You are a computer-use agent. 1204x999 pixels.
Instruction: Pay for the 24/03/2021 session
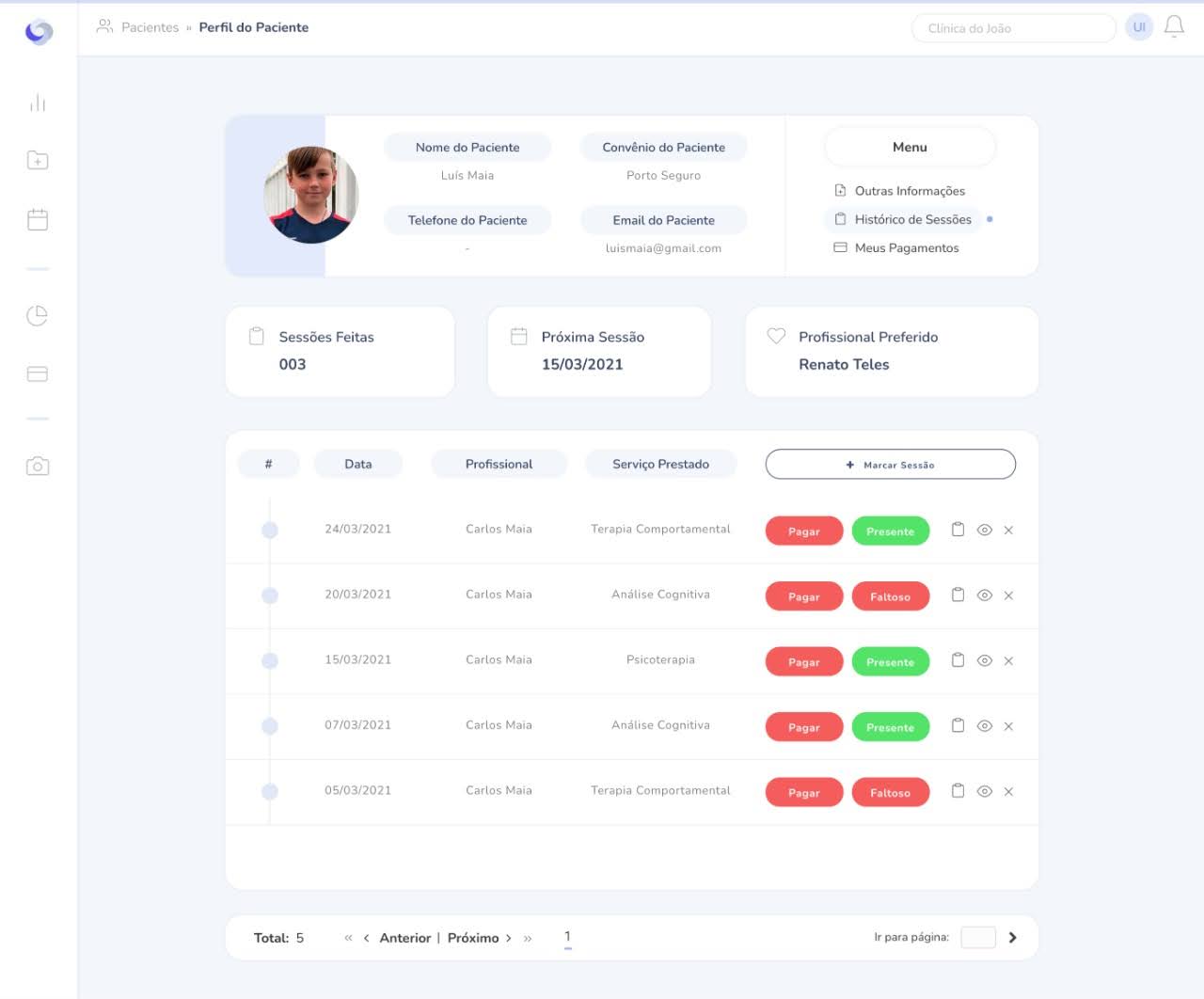(x=804, y=531)
